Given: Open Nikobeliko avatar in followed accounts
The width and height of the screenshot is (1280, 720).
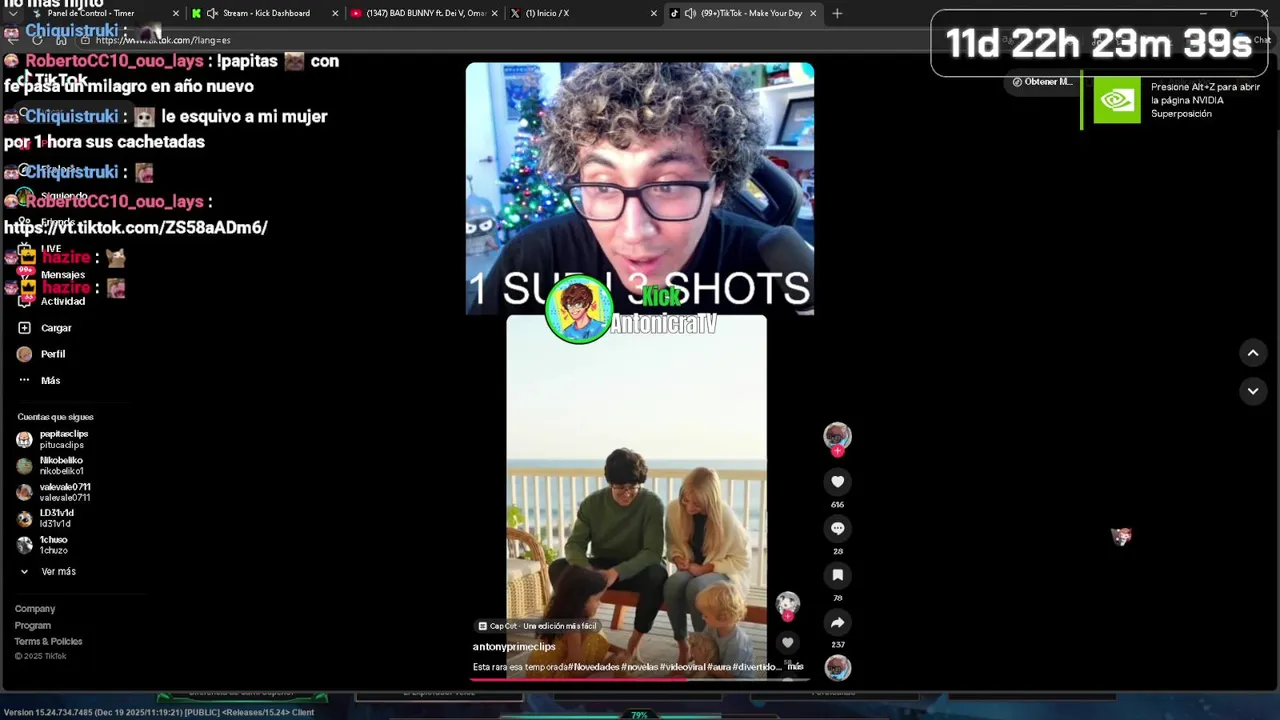Looking at the screenshot, I should pos(24,466).
